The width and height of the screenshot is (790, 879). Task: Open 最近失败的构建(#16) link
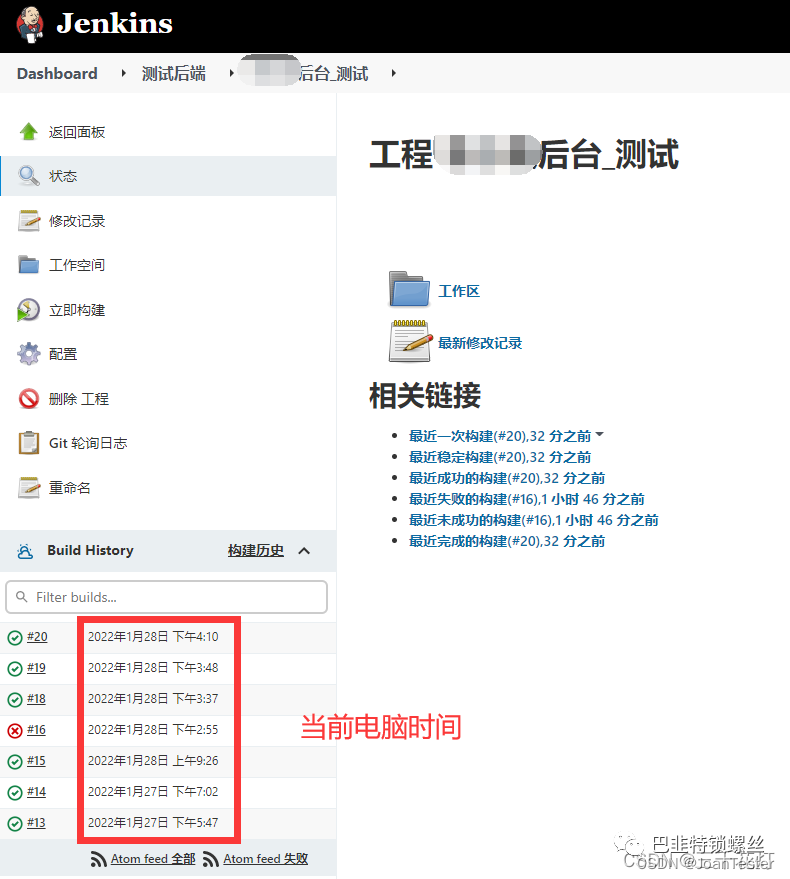point(526,499)
